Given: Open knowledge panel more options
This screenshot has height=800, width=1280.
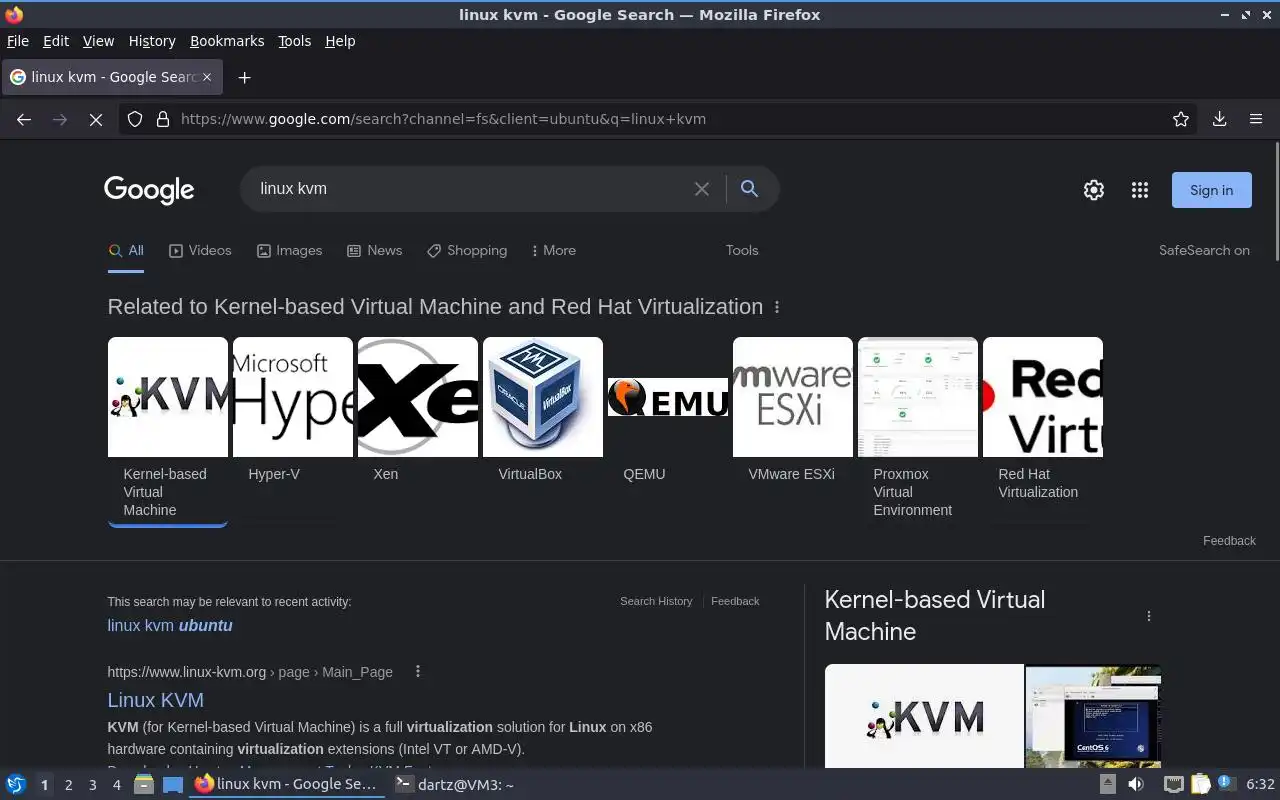Looking at the screenshot, I should pos(1149,616).
